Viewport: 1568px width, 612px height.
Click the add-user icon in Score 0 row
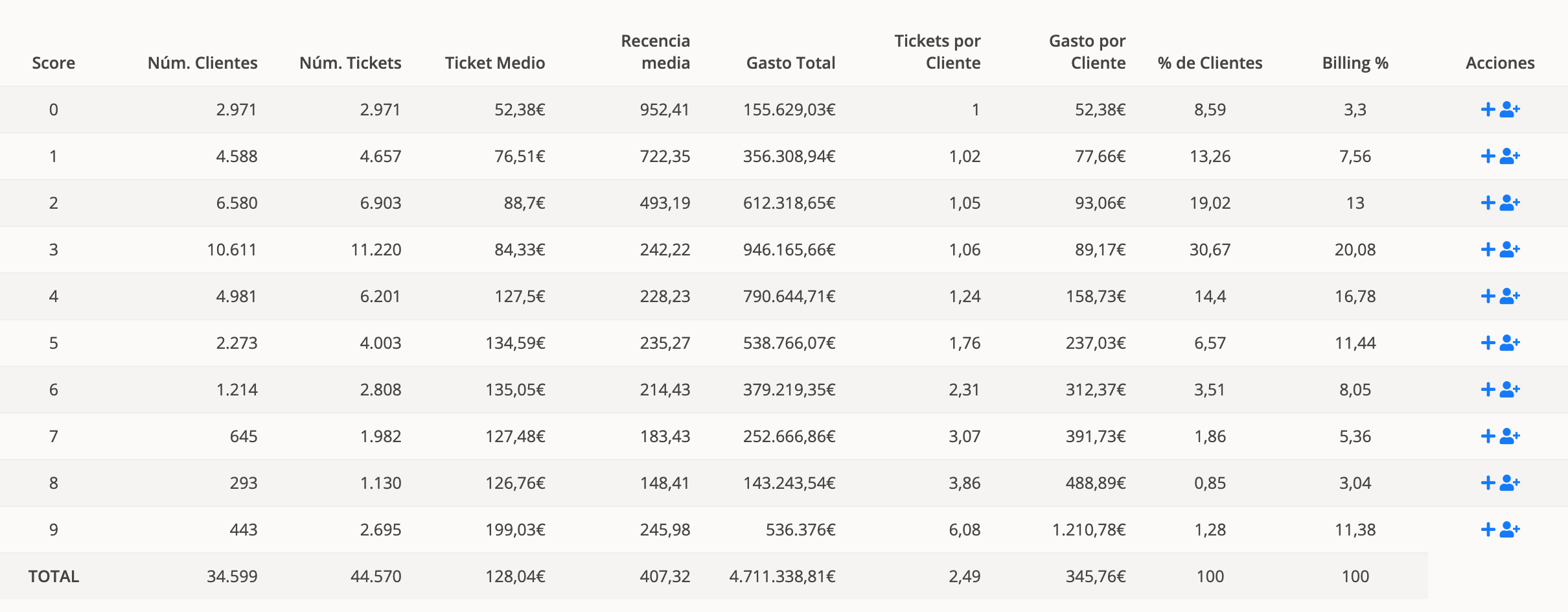[1510, 110]
